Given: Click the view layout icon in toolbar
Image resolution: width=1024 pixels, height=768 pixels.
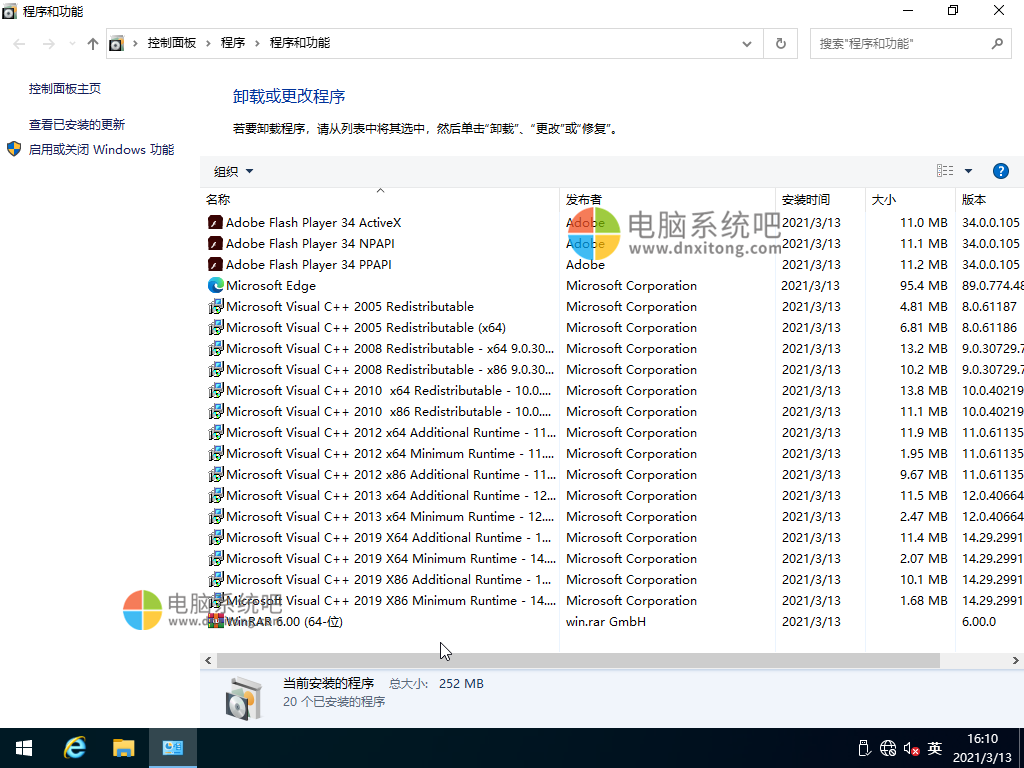Looking at the screenshot, I should tap(945, 171).
